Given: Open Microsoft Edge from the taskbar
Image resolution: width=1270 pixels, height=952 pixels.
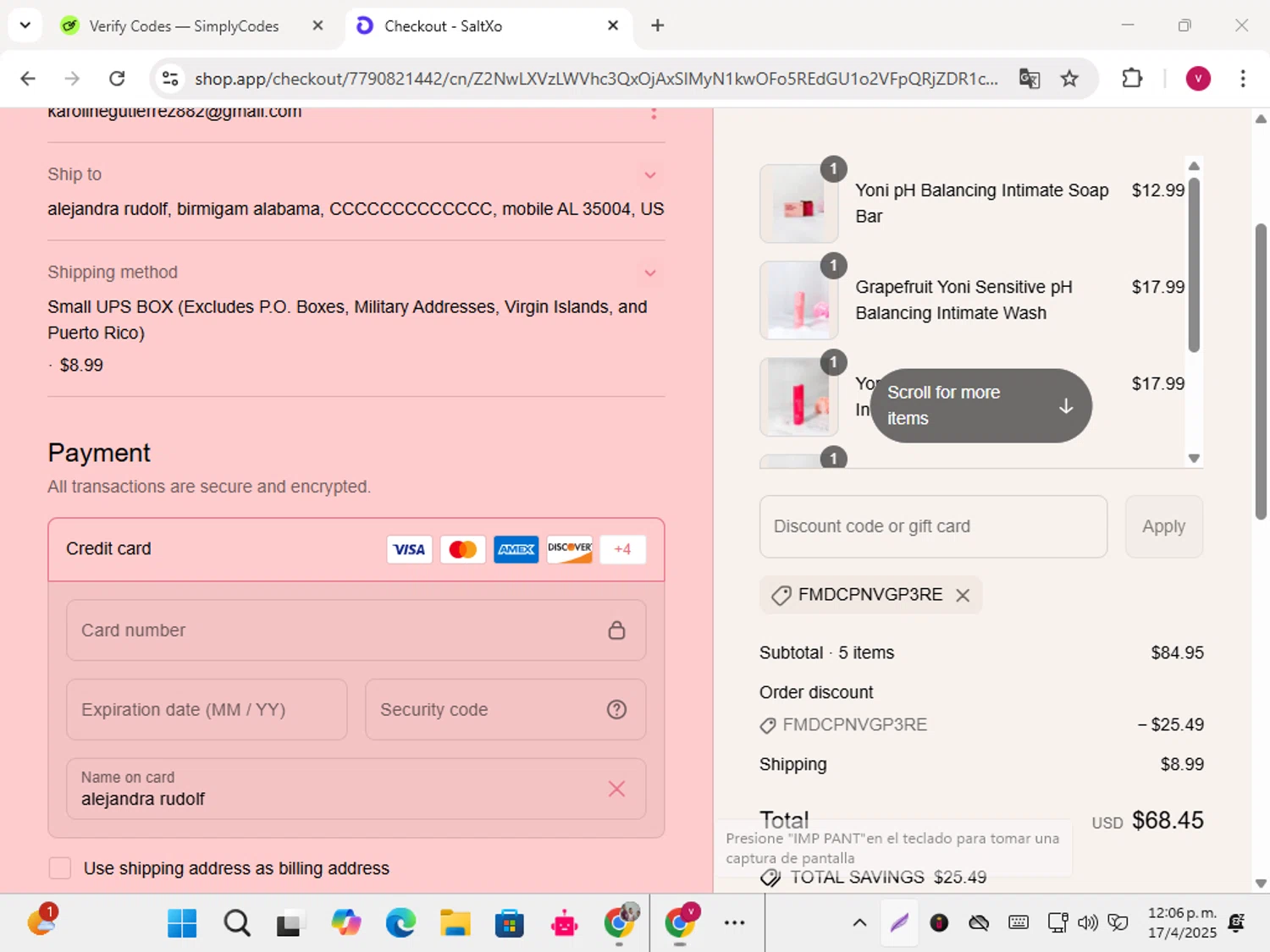Looking at the screenshot, I should pyautogui.click(x=400, y=923).
